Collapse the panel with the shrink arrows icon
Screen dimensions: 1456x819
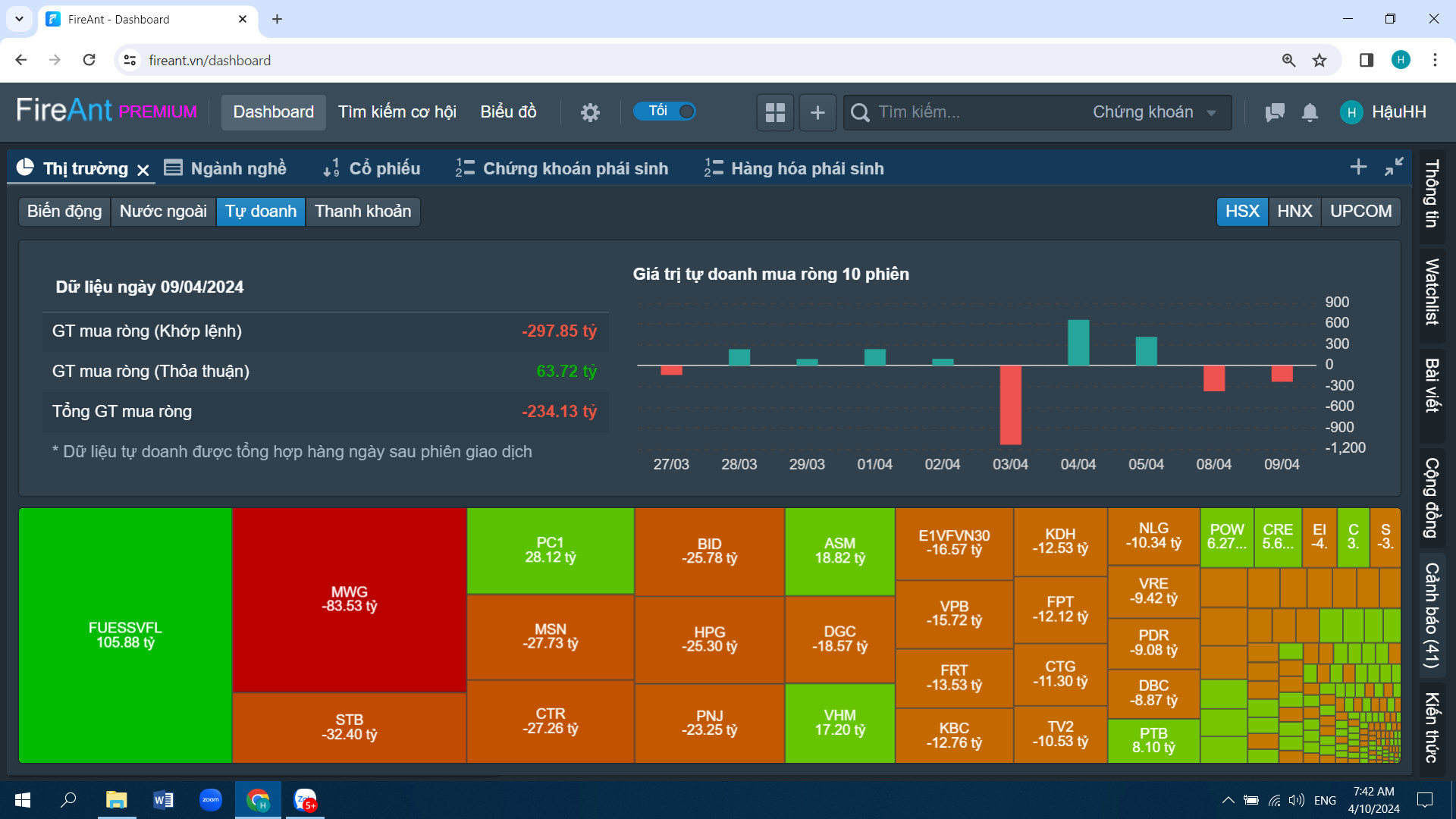point(1394,167)
